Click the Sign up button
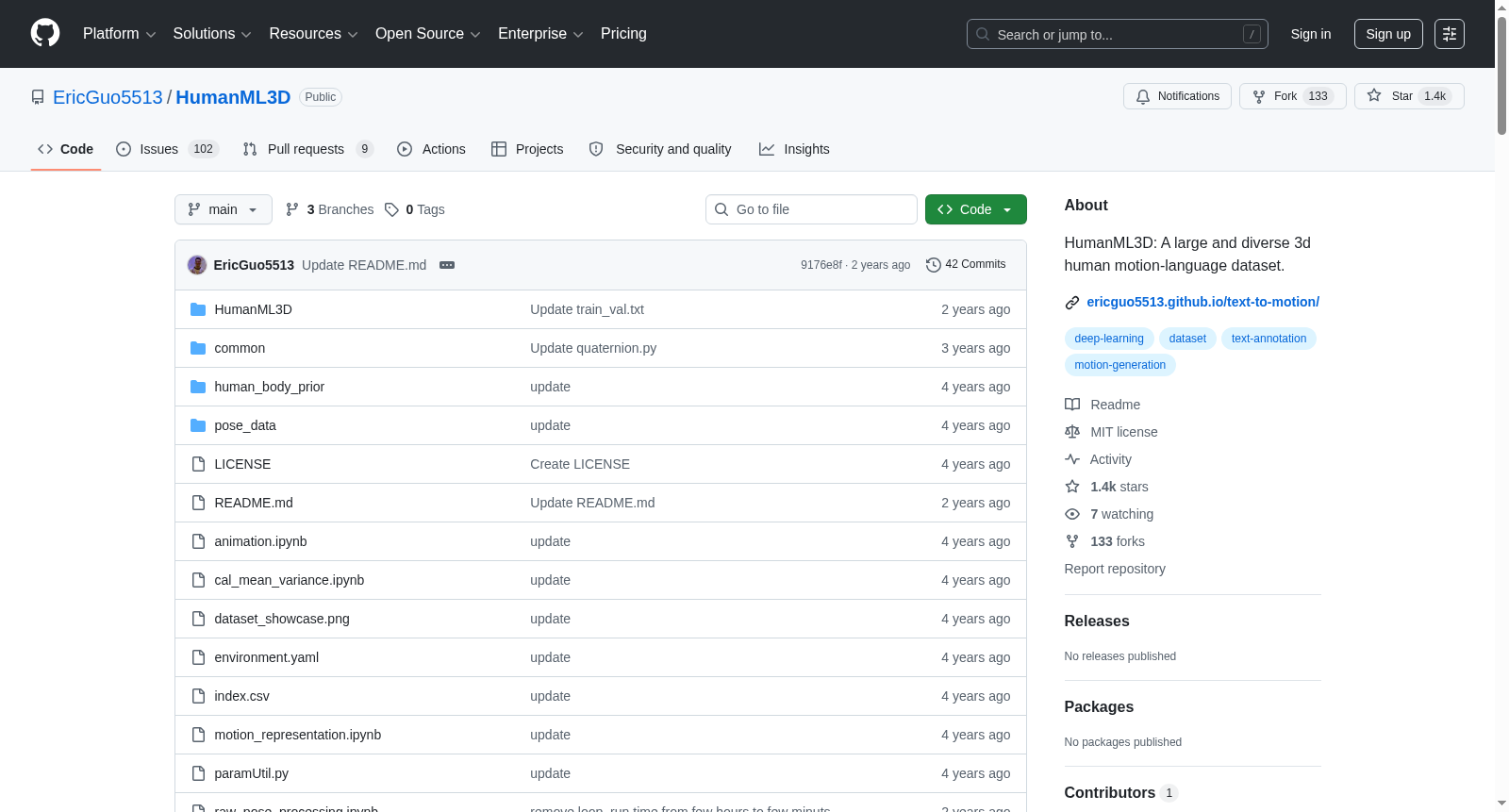Screen dimensions: 1509x812 (1388, 34)
